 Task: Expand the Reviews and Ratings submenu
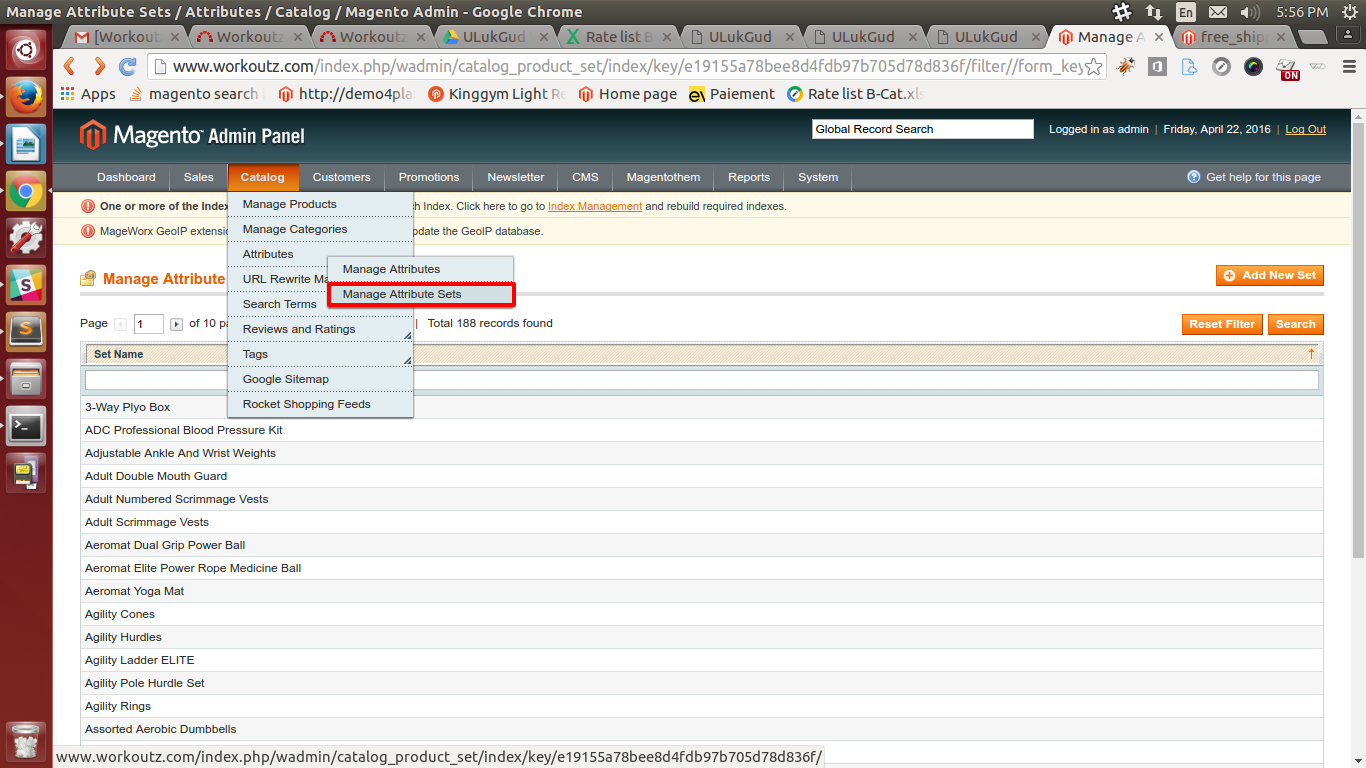[x=320, y=329]
